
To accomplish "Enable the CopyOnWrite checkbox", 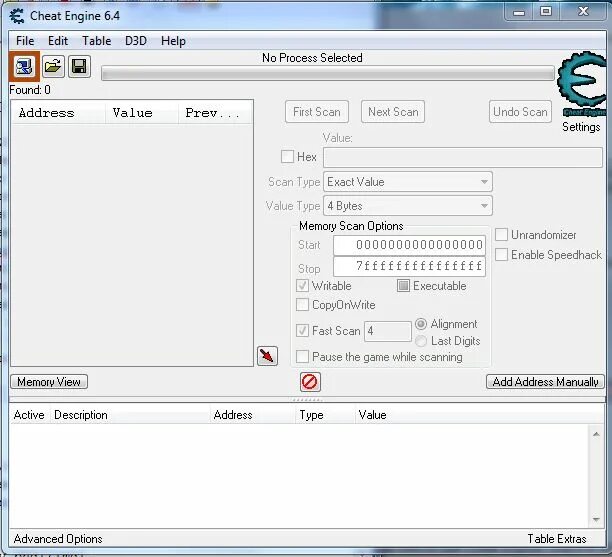I will [302, 304].
